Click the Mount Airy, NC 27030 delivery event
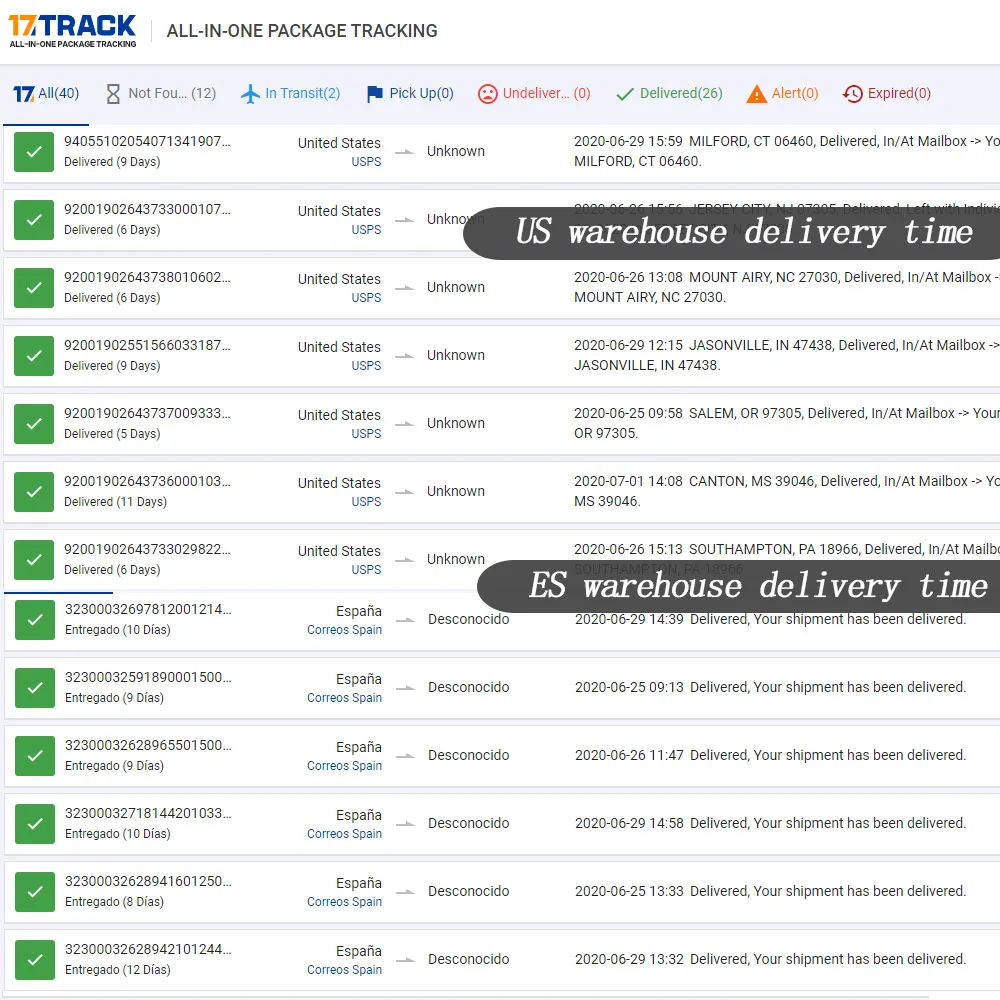Screen dimensions: 1000x1000 click(786, 288)
